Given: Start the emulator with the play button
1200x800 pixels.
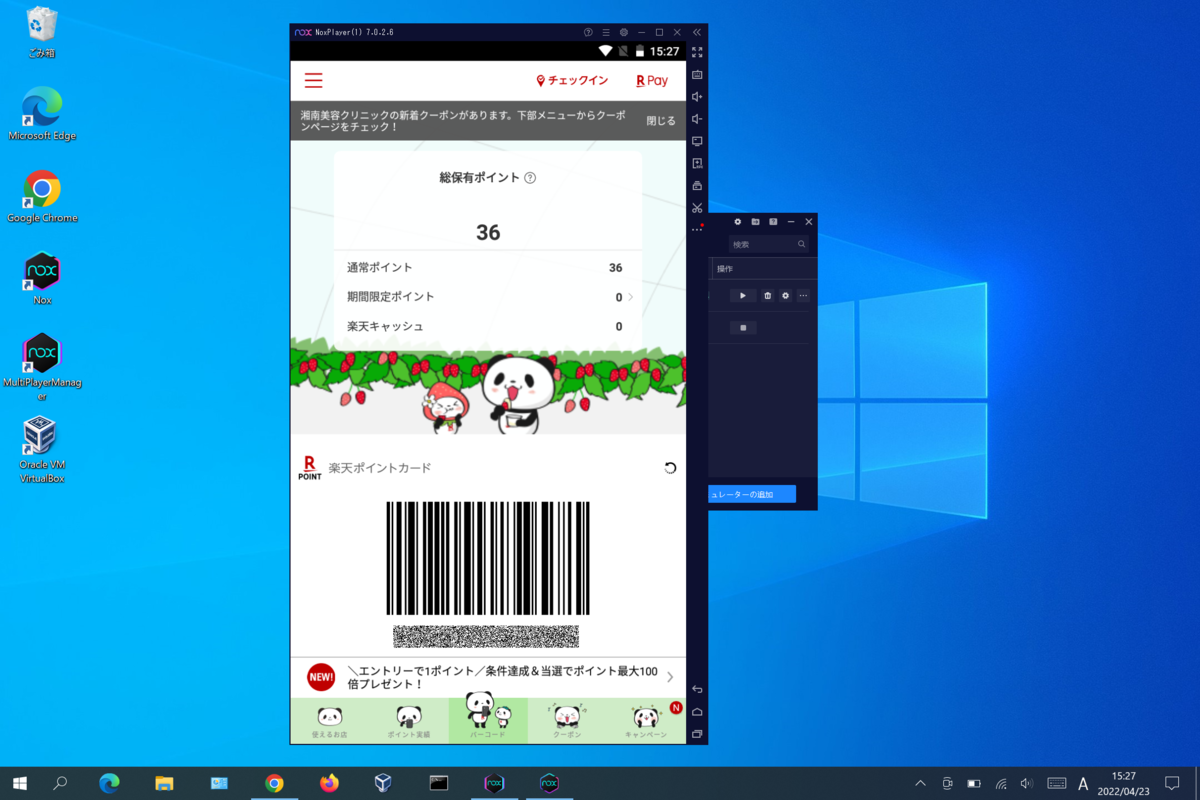Looking at the screenshot, I should (743, 296).
